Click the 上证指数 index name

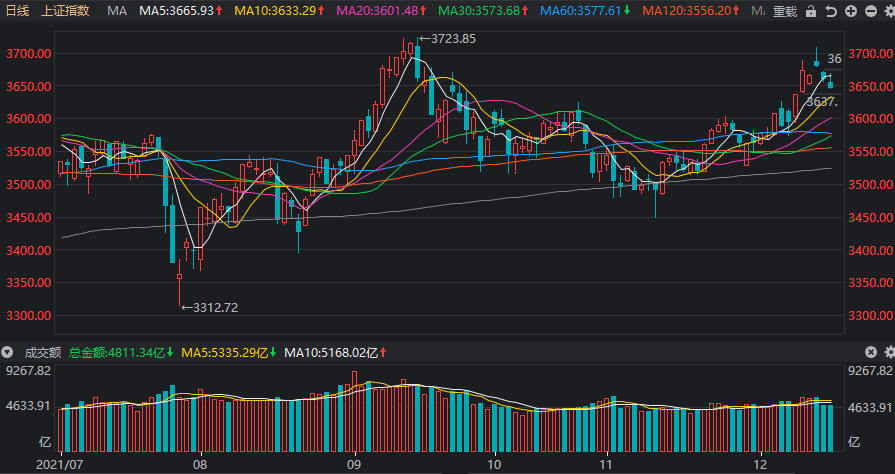(x=65, y=11)
